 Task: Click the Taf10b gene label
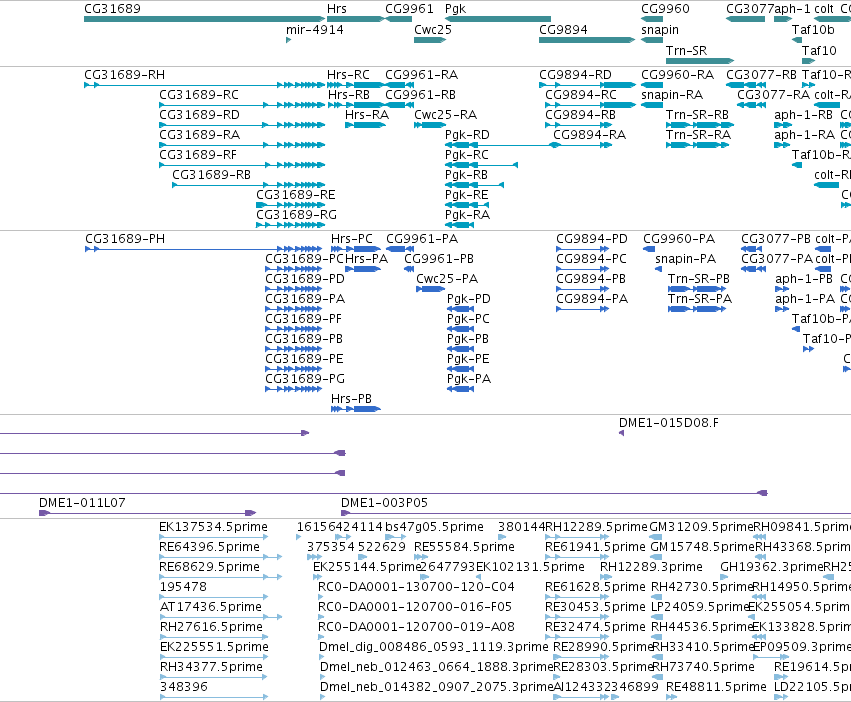point(812,30)
